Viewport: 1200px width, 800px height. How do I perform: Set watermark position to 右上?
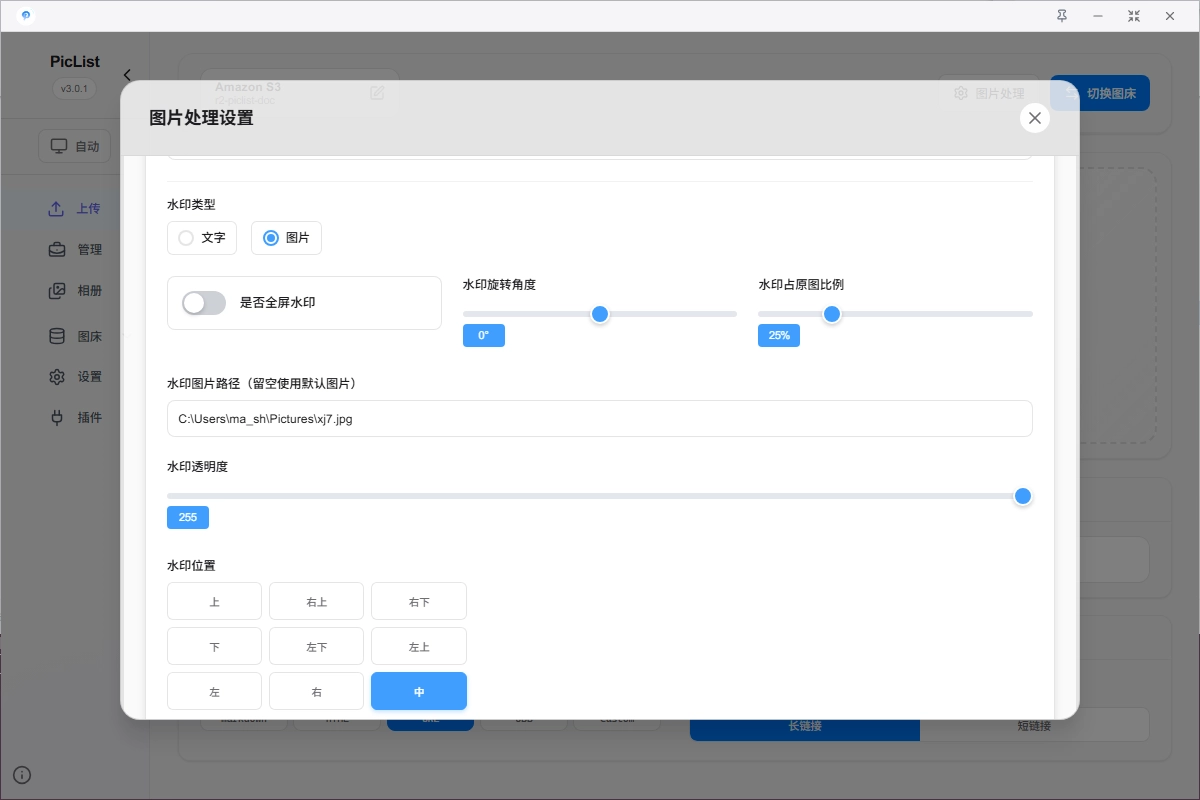[316, 602]
